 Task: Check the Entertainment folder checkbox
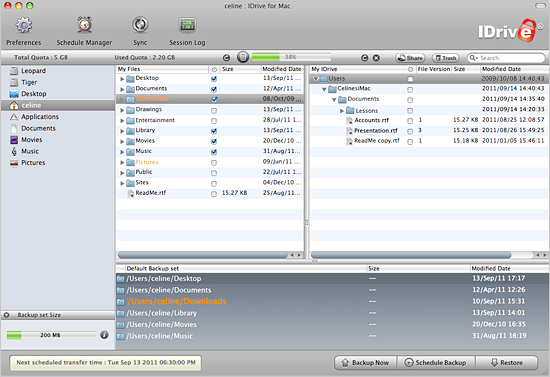click(214, 121)
